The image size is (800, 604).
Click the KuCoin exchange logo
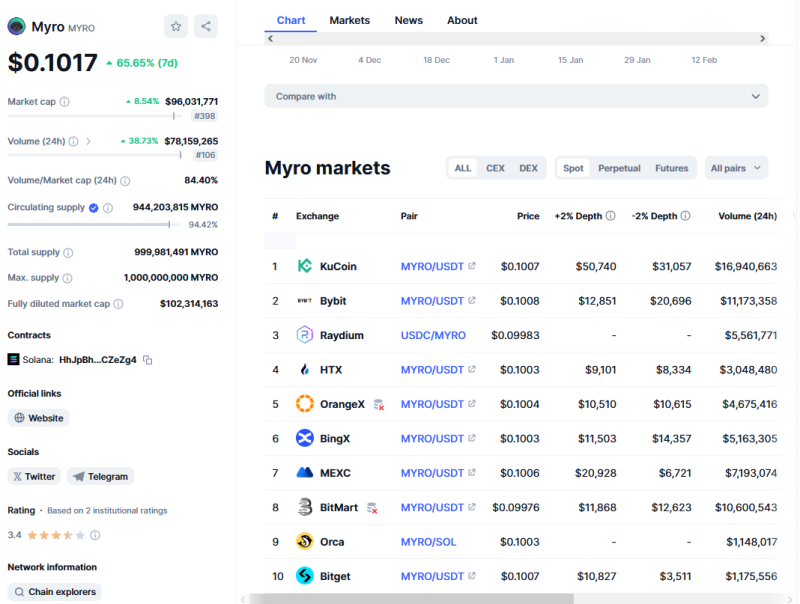pyautogui.click(x=305, y=266)
